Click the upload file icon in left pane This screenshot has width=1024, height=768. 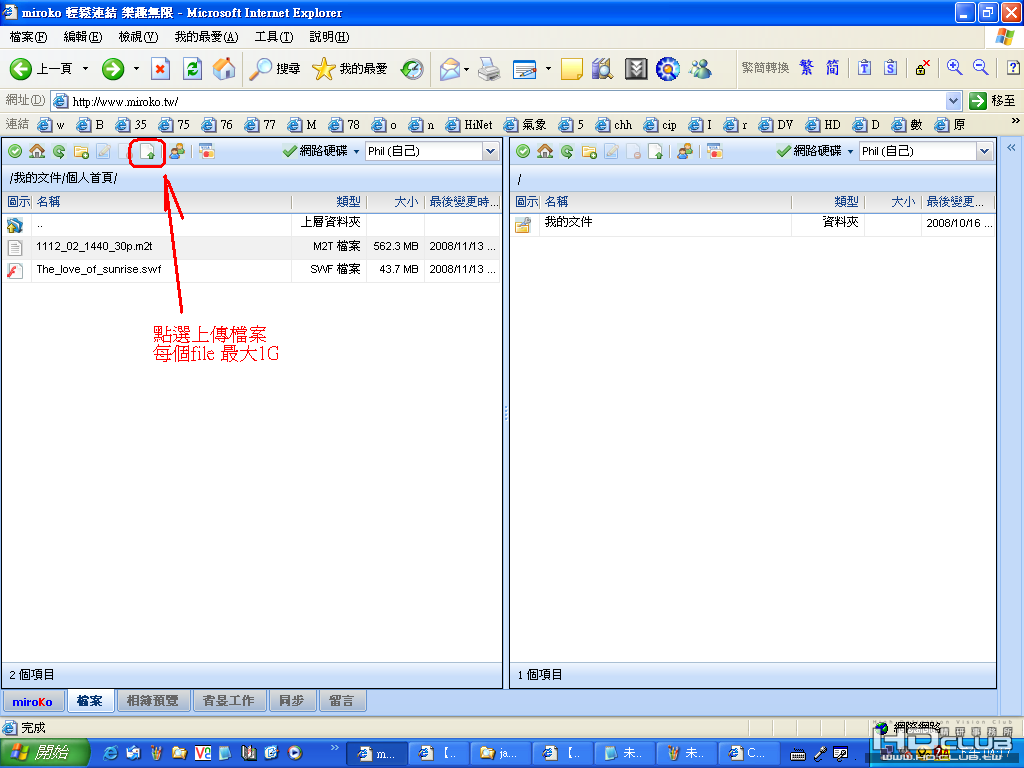tap(148, 152)
